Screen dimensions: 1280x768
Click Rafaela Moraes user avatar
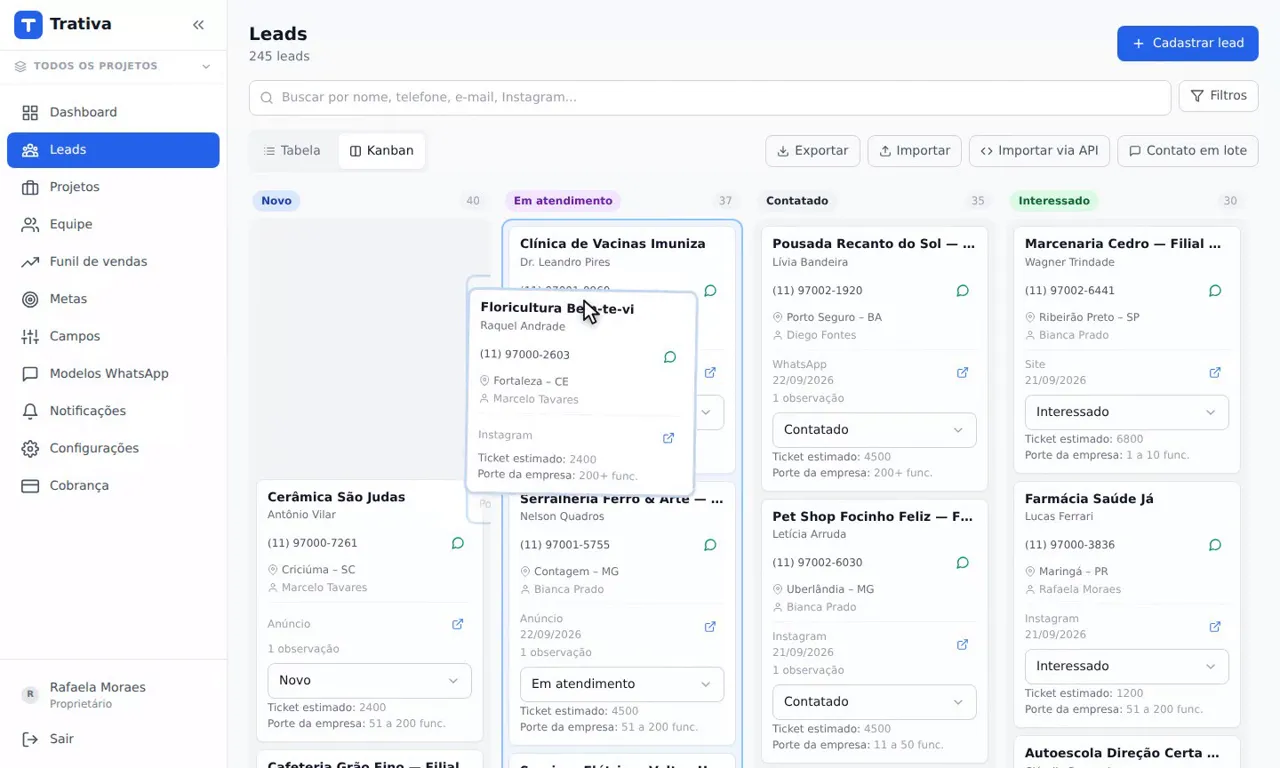pos(30,694)
